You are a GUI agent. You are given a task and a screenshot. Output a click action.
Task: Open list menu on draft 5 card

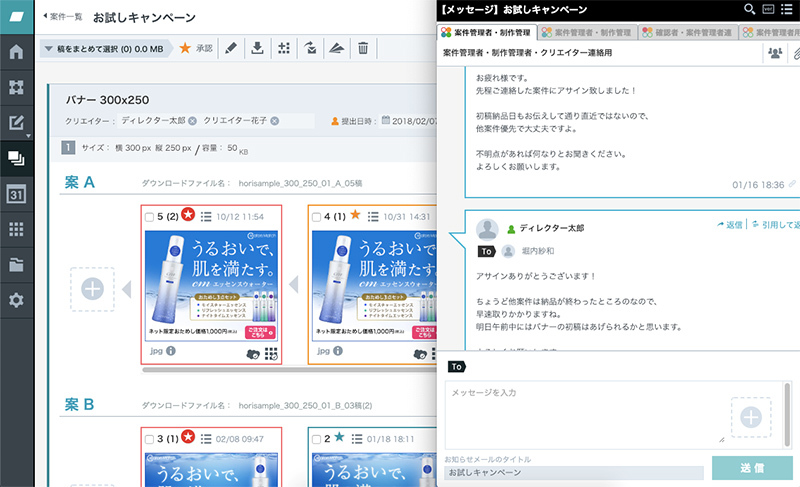206,216
